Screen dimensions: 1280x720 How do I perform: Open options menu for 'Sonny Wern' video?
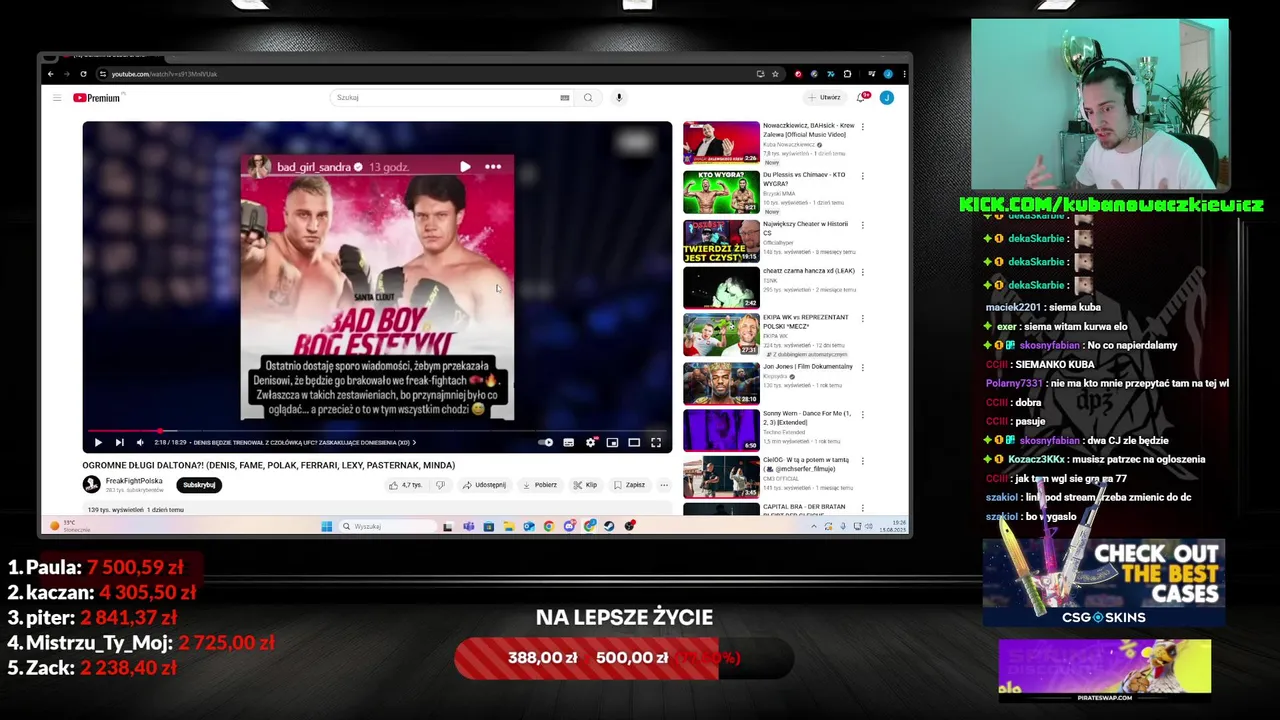[x=863, y=414]
